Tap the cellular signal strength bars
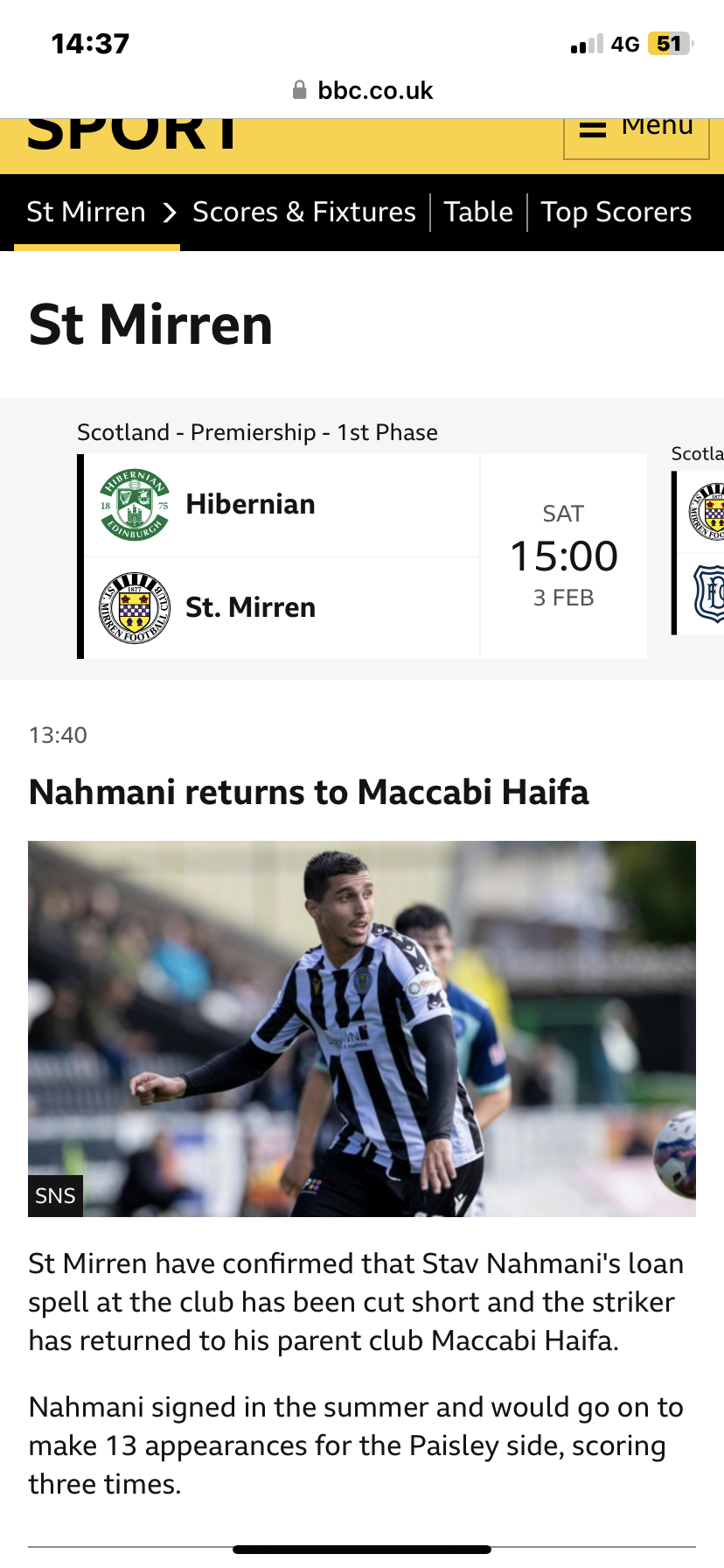This screenshot has height=1568, width=724. tap(587, 44)
